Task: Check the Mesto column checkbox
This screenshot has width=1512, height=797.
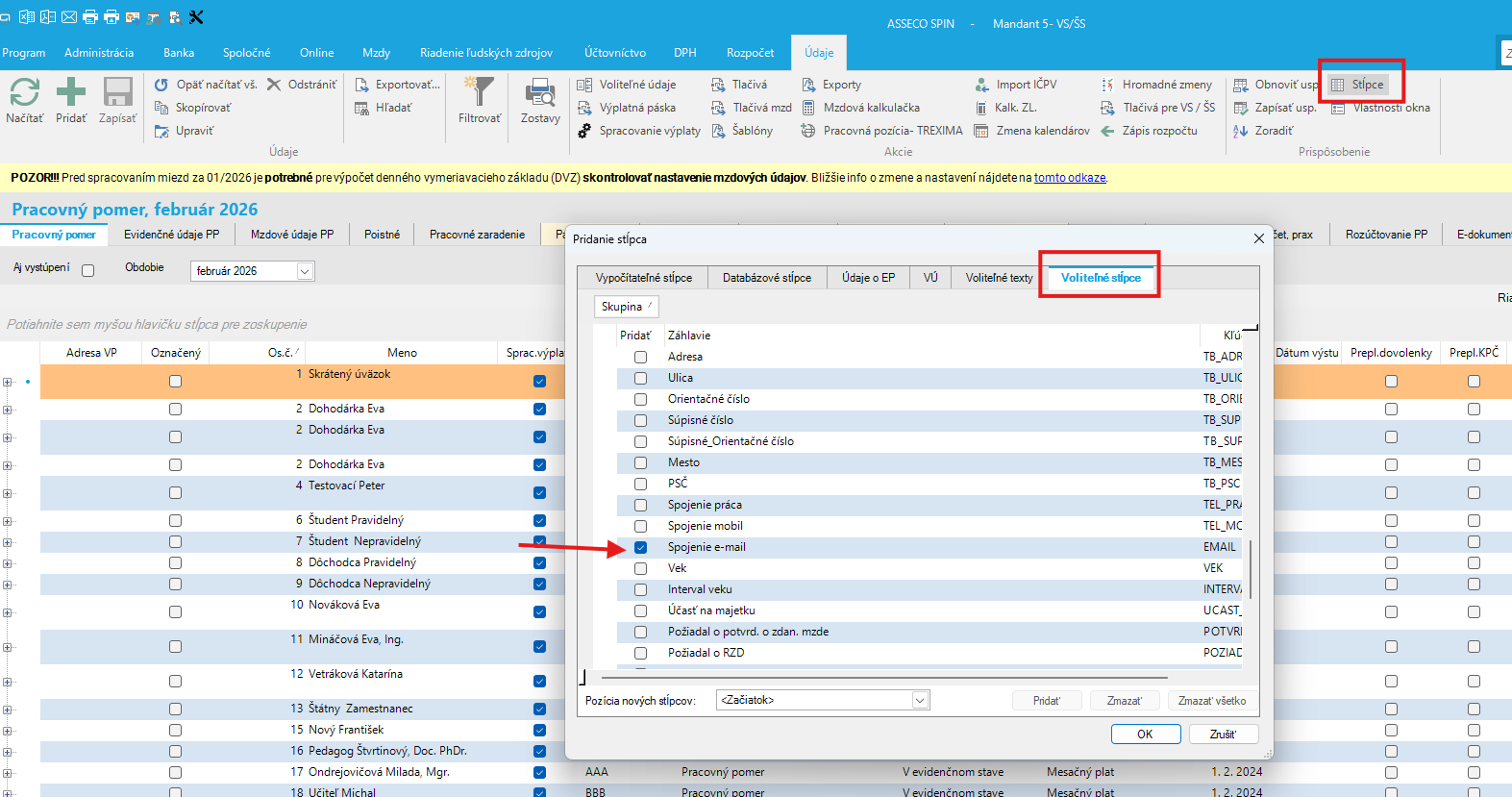Action: pos(640,462)
